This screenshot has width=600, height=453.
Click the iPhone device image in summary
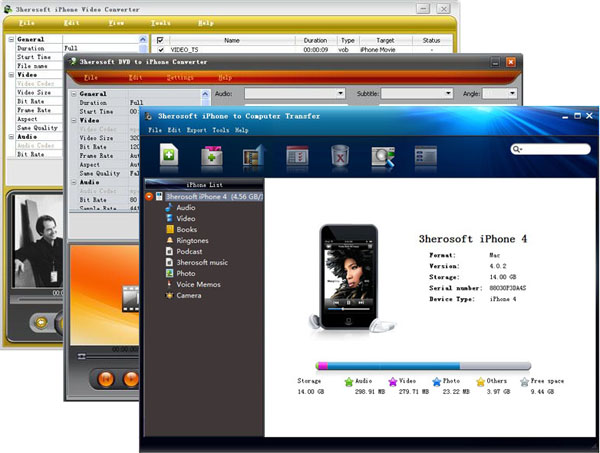tap(349, 278)
